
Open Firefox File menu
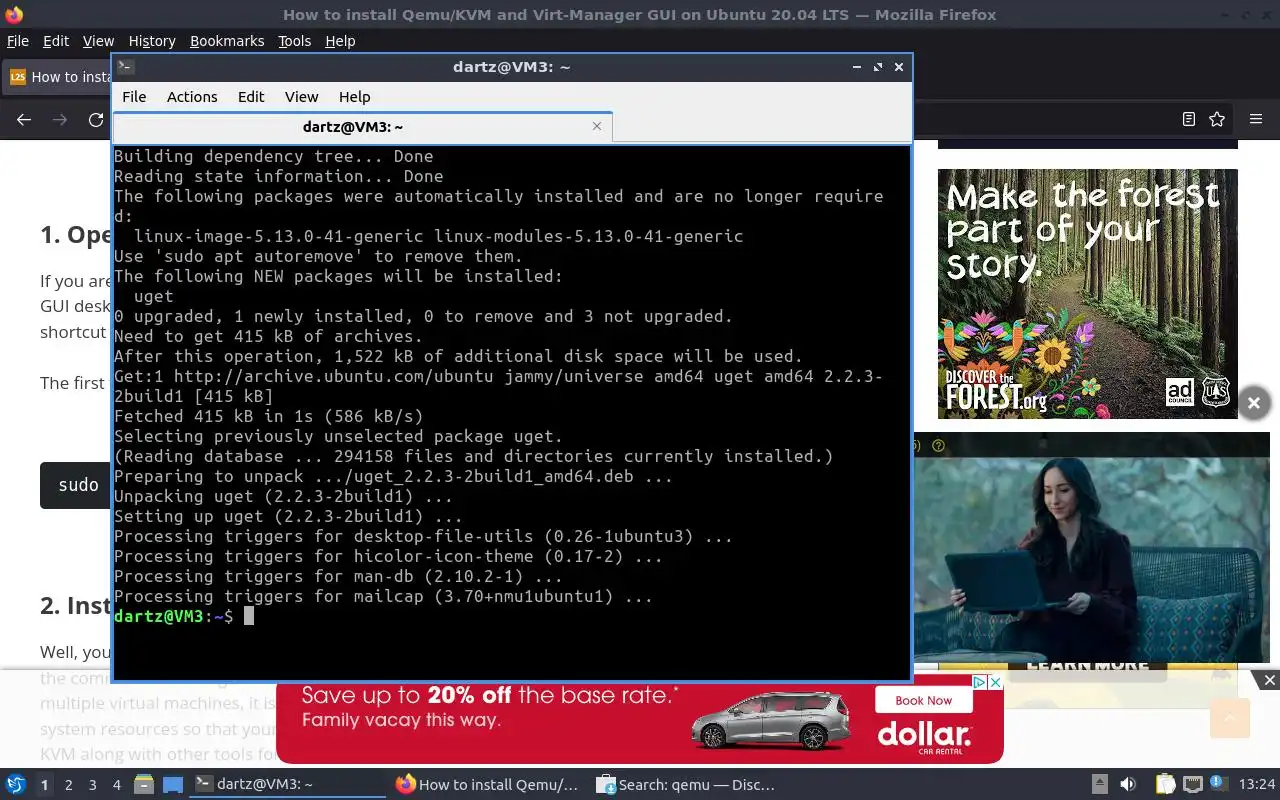(x=18, y=41)
